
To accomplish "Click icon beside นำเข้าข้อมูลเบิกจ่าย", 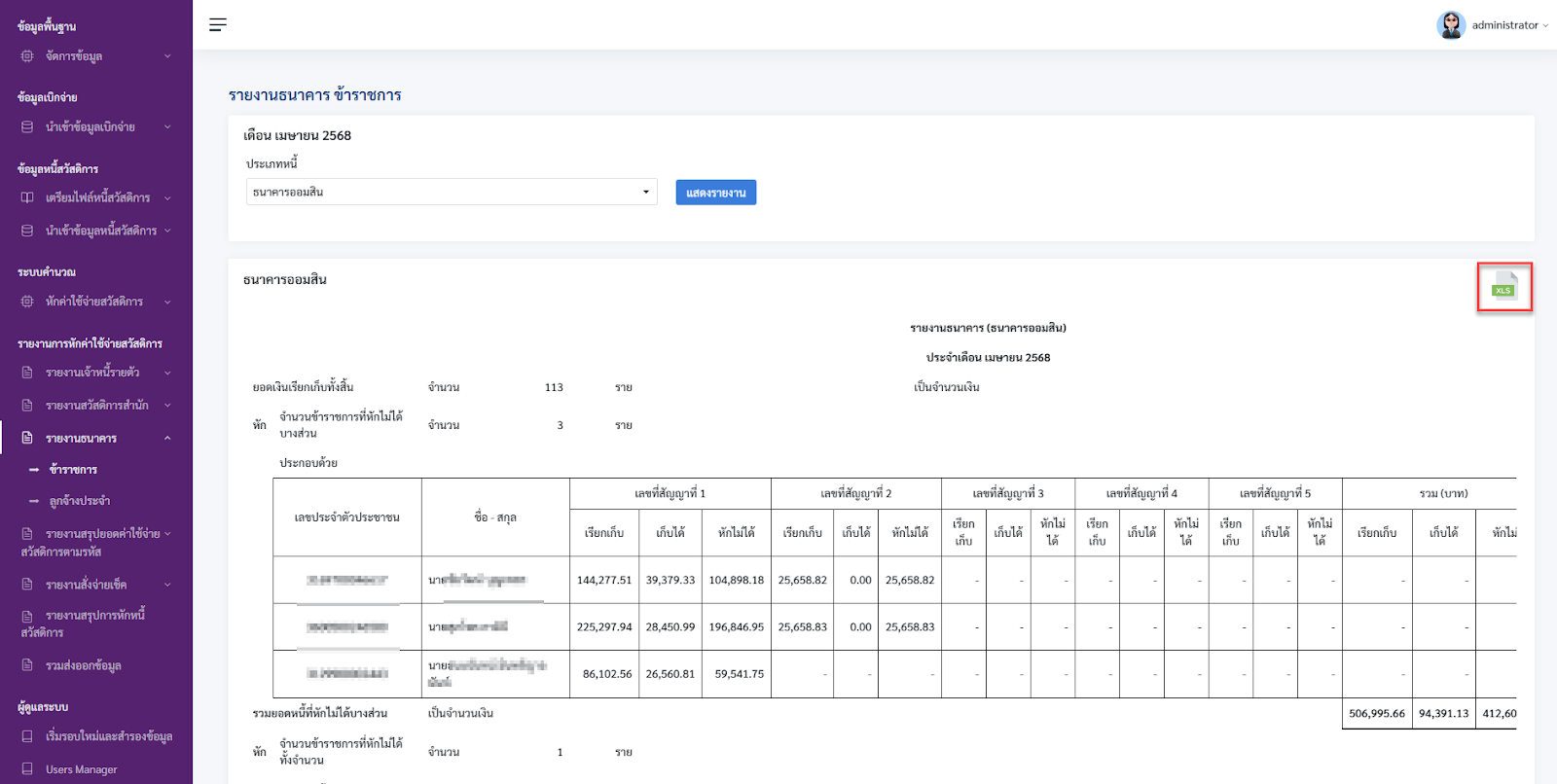I will click(x=27, y=127).
